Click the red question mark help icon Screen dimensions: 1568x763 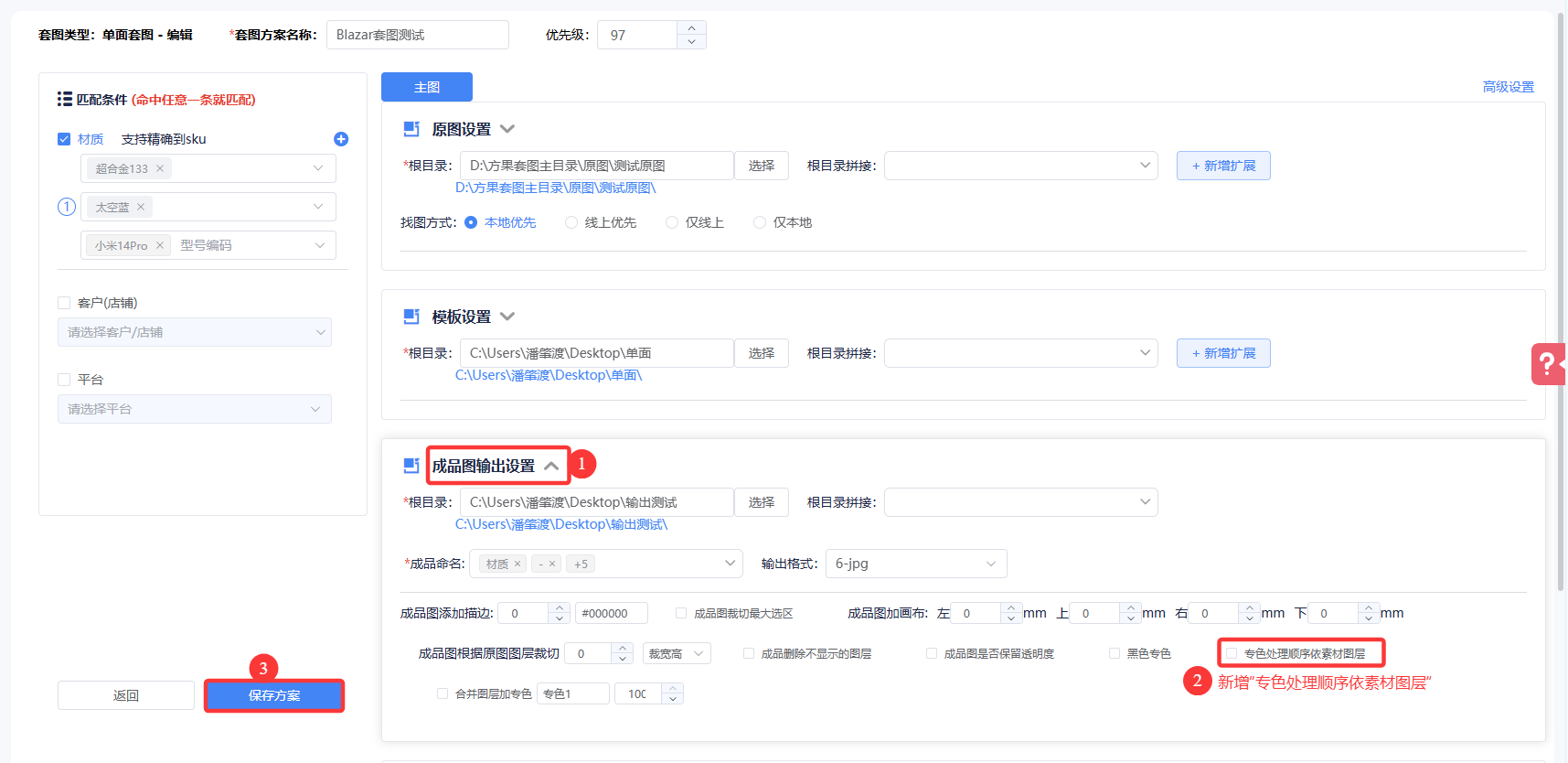tap(1547, 364)
